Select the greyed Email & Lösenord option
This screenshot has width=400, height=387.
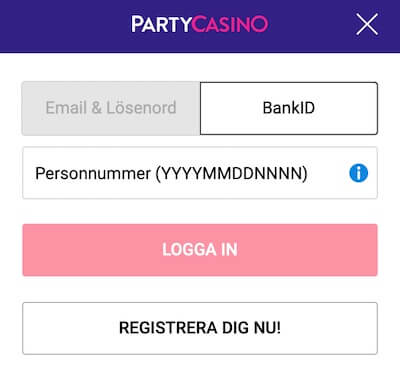click(x=111, y=108)
